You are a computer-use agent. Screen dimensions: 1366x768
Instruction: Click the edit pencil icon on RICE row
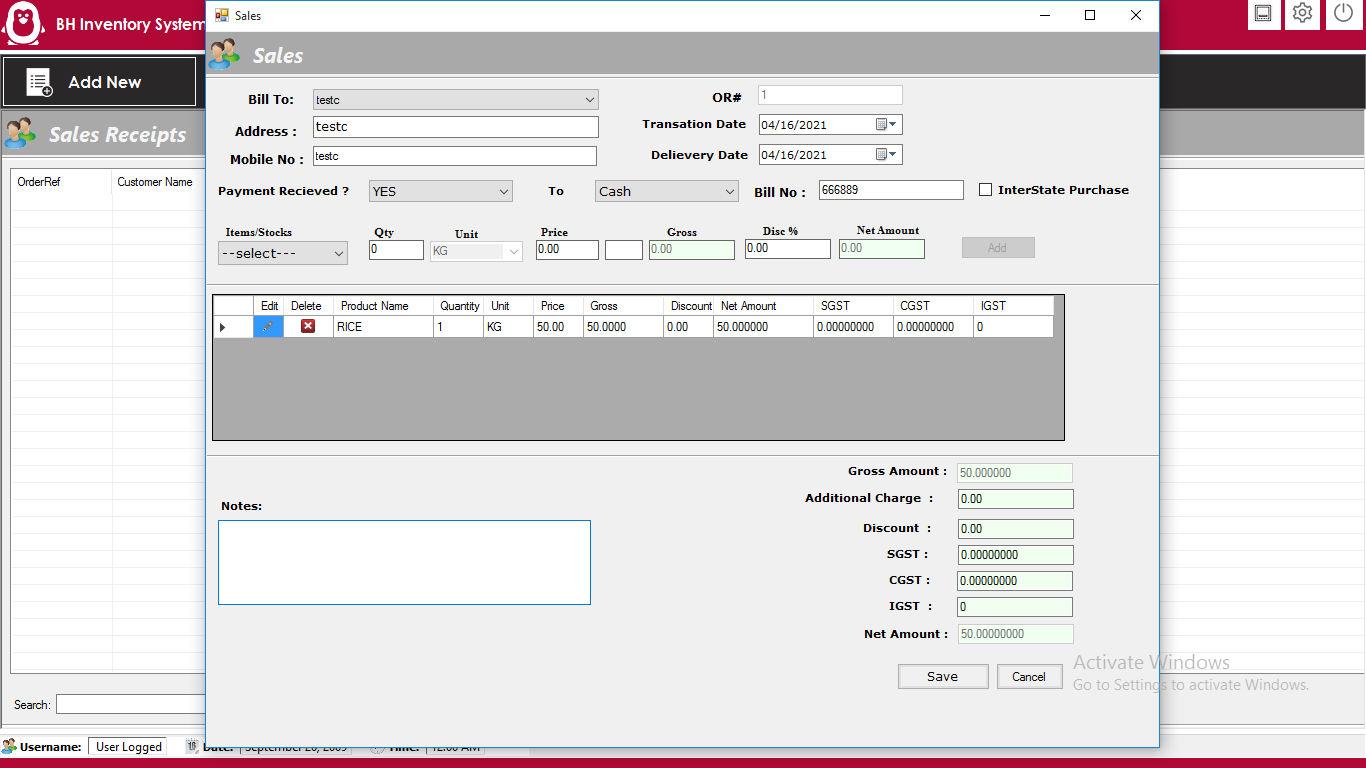[268, 326]
